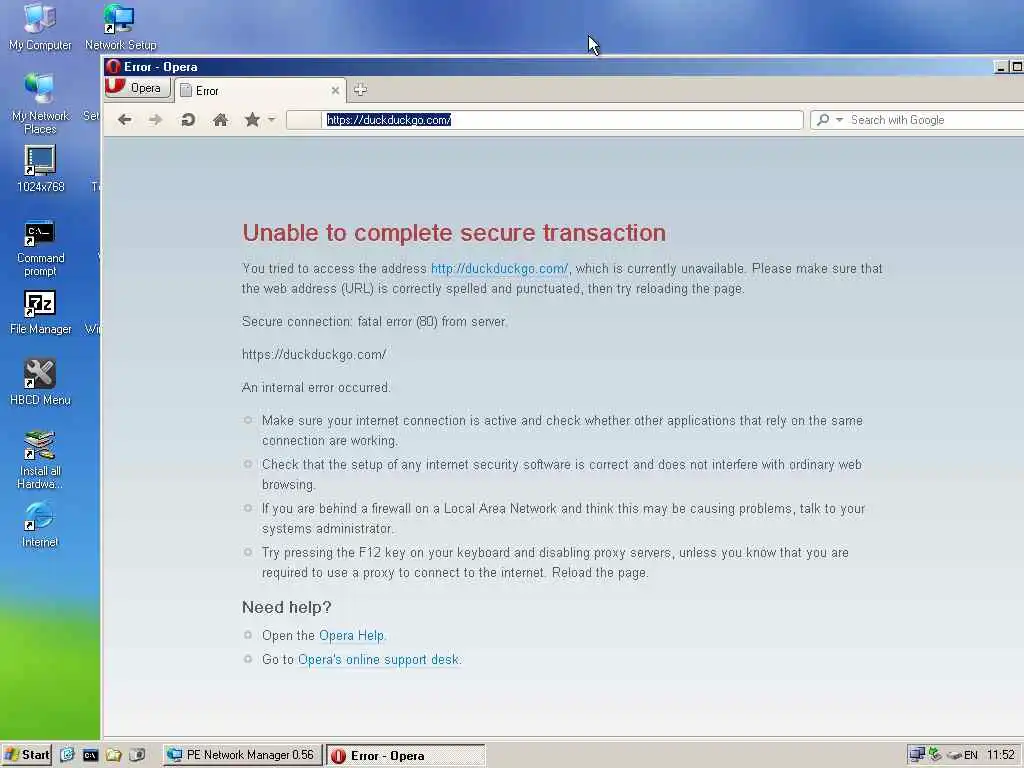Click the command prompt quick launch icon

pyautogui.click(x=90, y=755)
